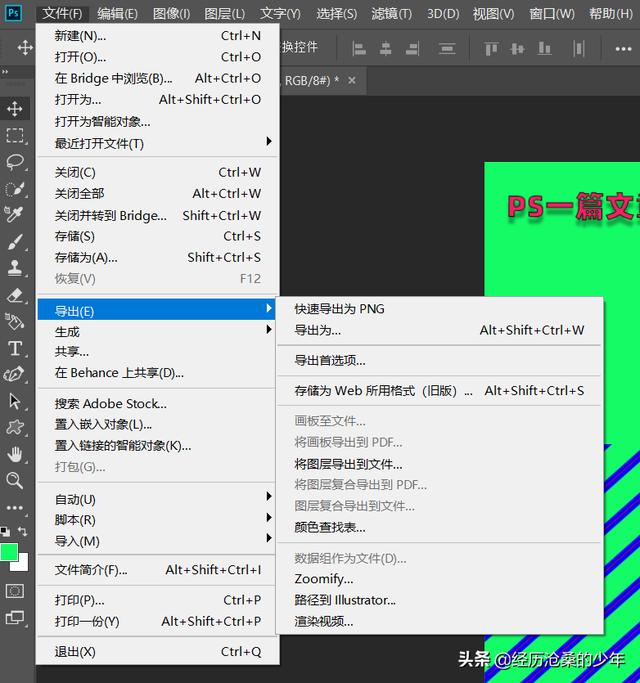640x683 pixels.
Task: Swap foreground and background colors
Action: tap(22, 531)
